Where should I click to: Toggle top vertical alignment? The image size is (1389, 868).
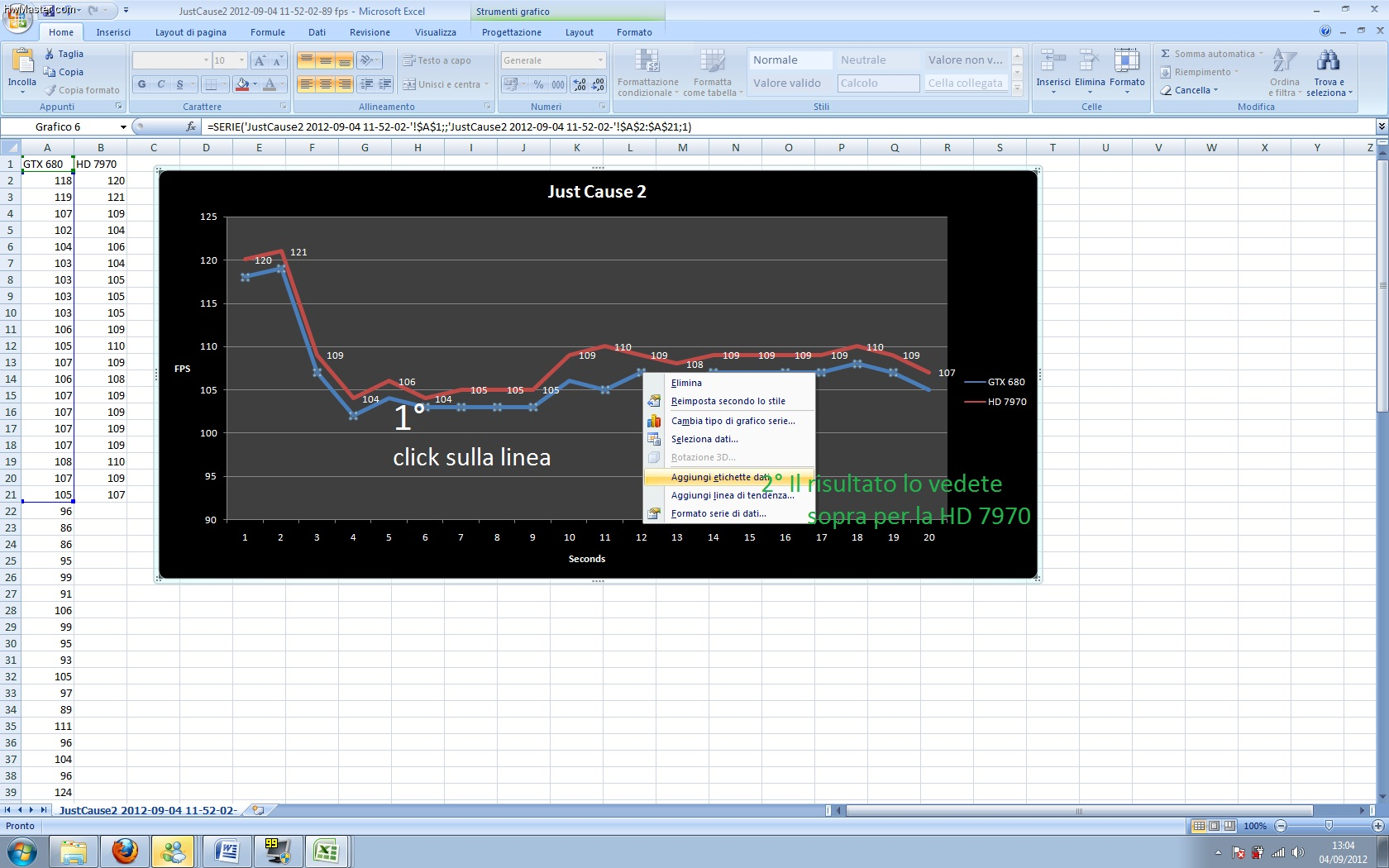pyautogui.click(x=307, y=60)
